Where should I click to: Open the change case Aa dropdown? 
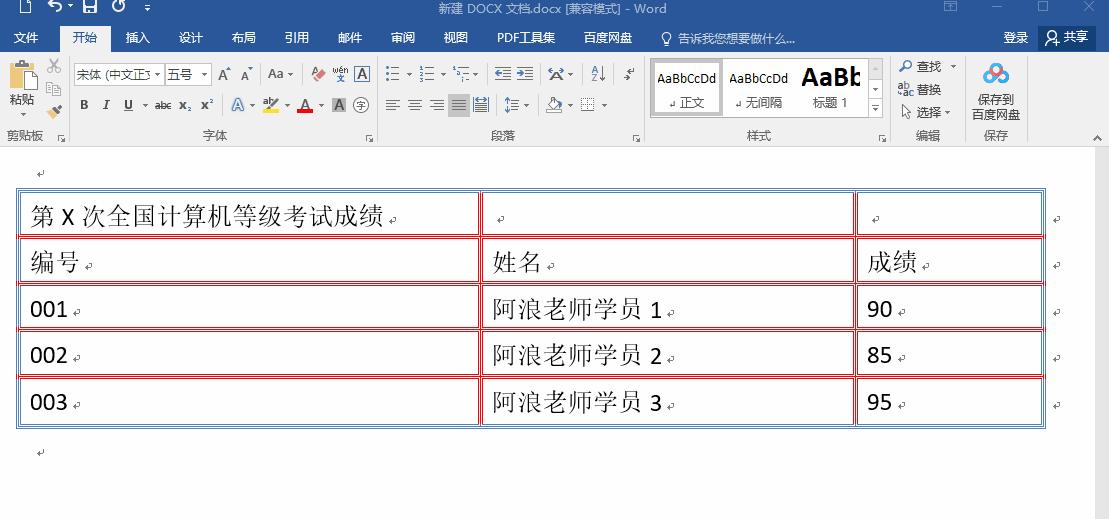pos(280,74)
